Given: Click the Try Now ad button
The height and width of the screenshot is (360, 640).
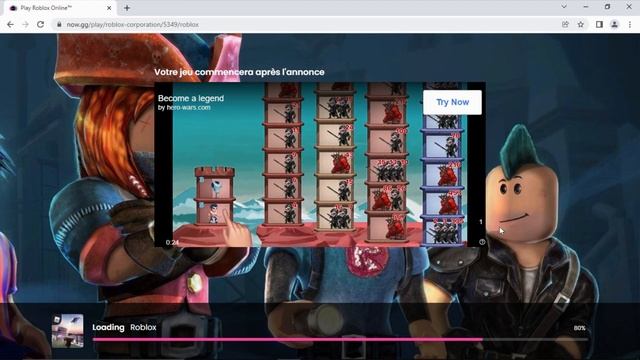Looking at the screenshot, I should click(x=452, y=102).
